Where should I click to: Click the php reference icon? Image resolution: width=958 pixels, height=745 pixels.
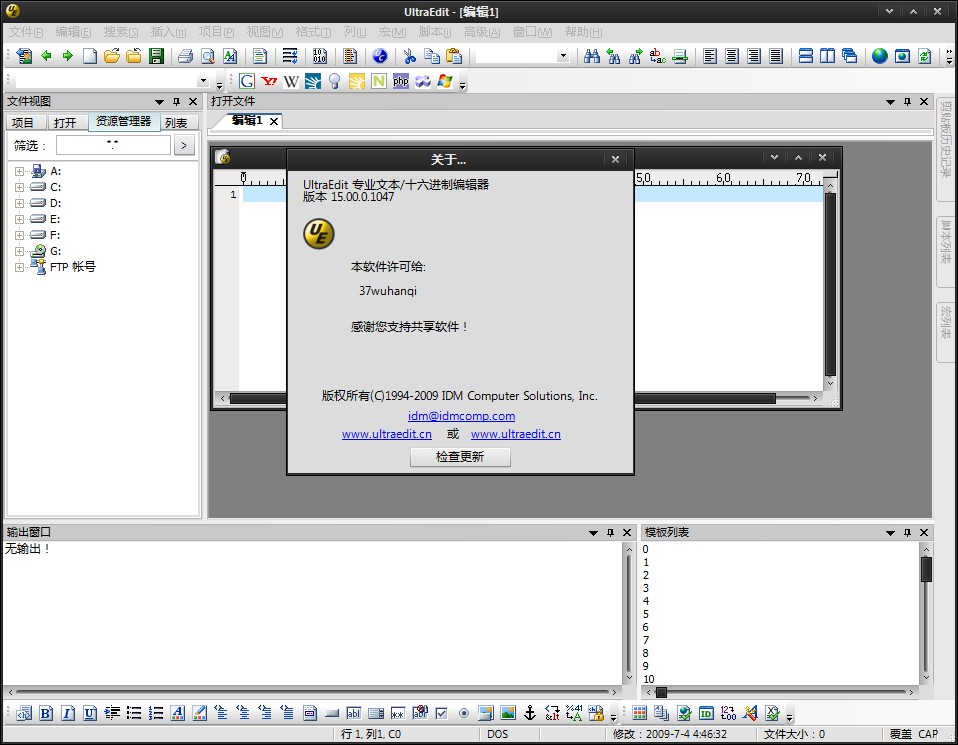[x=401, y=81]
